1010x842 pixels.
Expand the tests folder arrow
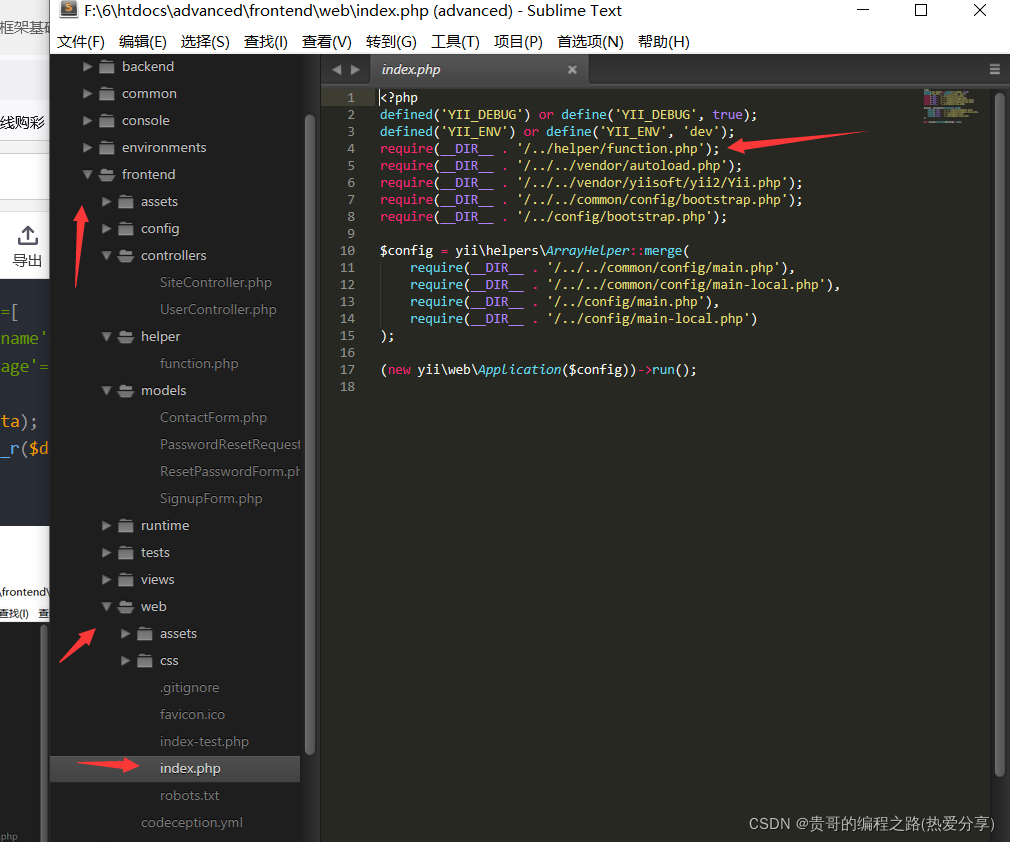(107, 553)
